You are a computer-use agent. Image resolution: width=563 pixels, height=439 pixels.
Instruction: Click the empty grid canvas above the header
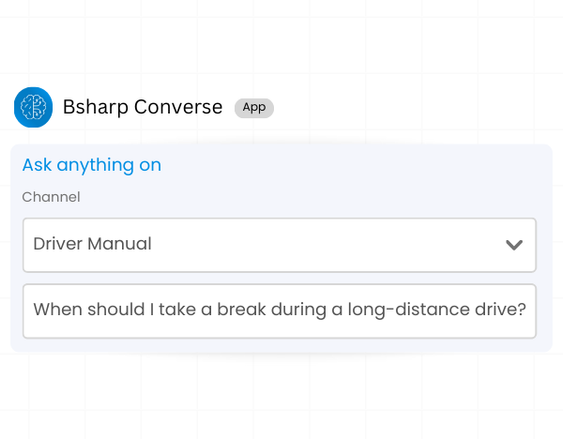pyautogui.click(x=280, y=39)
